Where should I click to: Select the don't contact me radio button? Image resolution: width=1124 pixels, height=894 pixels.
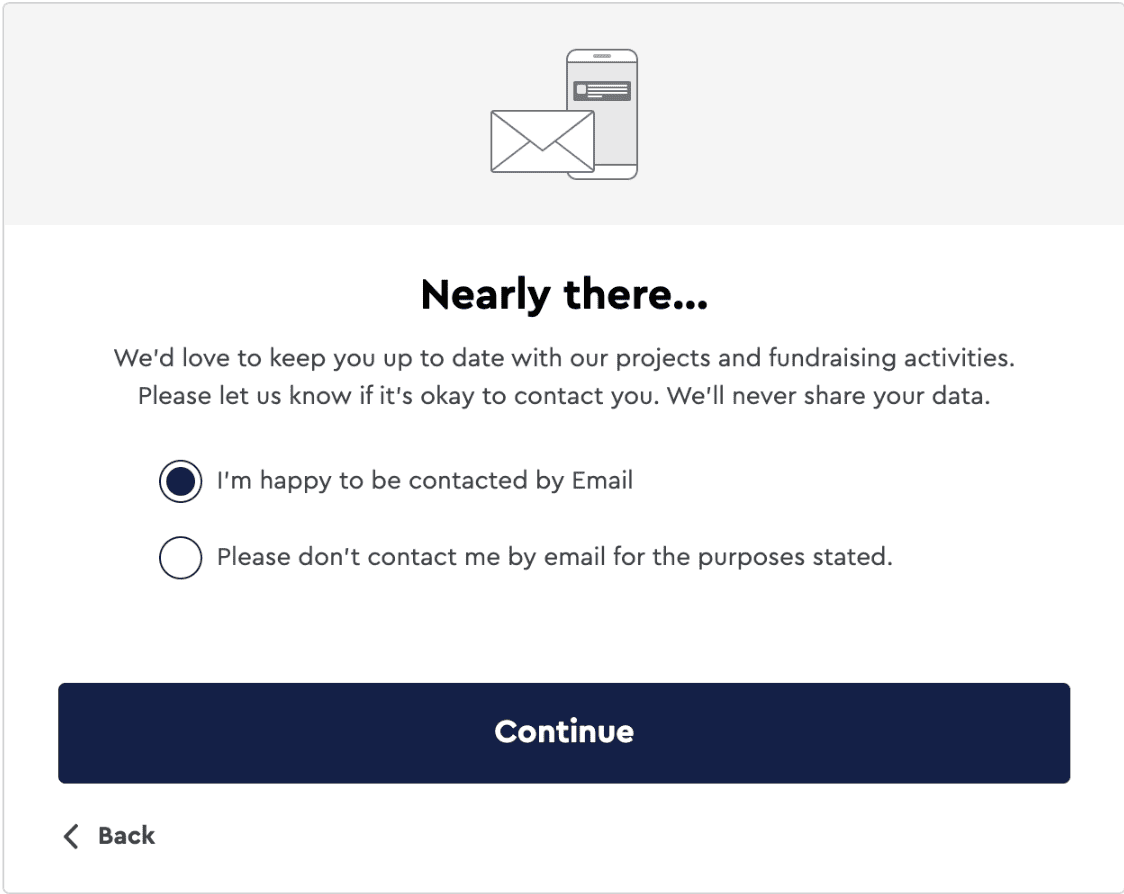coord(180,558)
